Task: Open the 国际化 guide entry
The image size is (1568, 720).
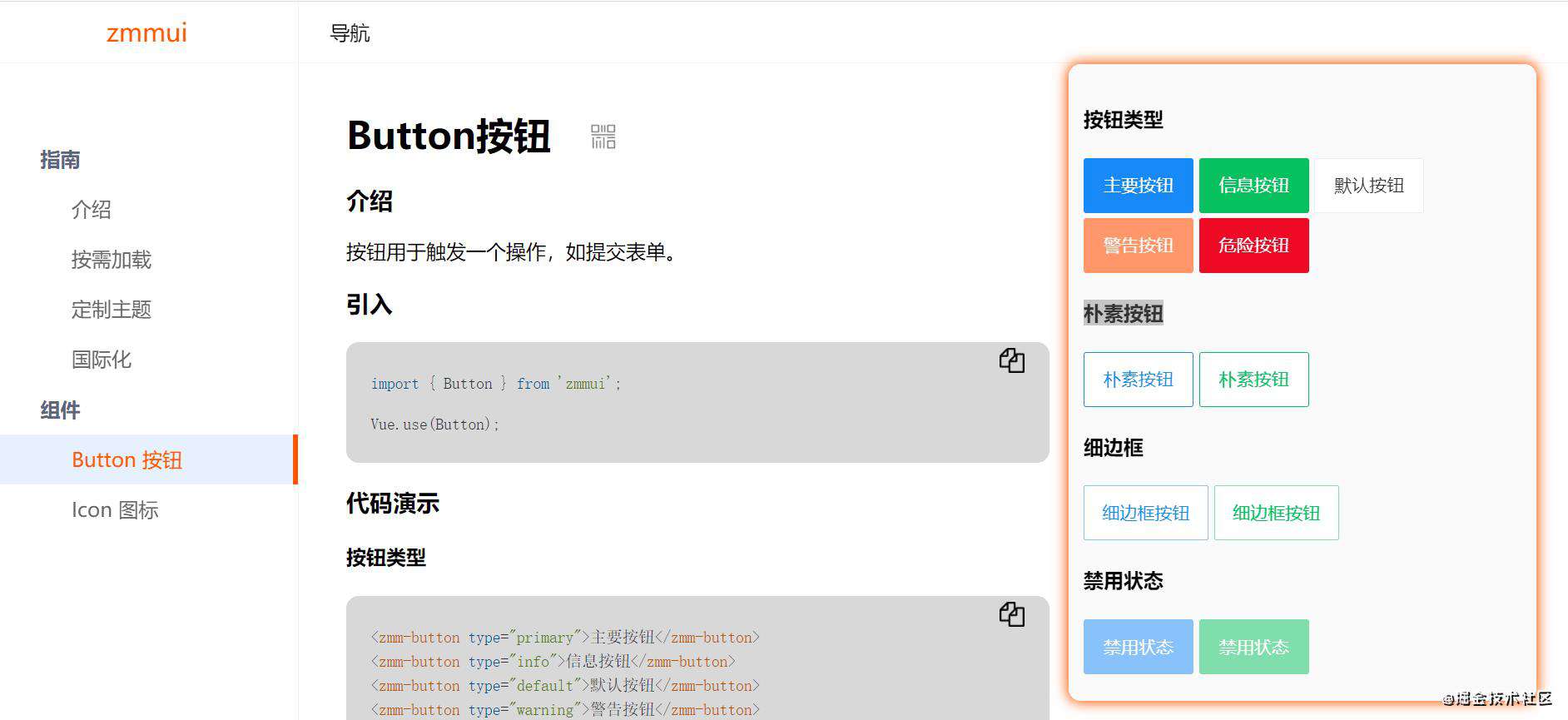Action: pyautogui.click(x=102, y=360)
